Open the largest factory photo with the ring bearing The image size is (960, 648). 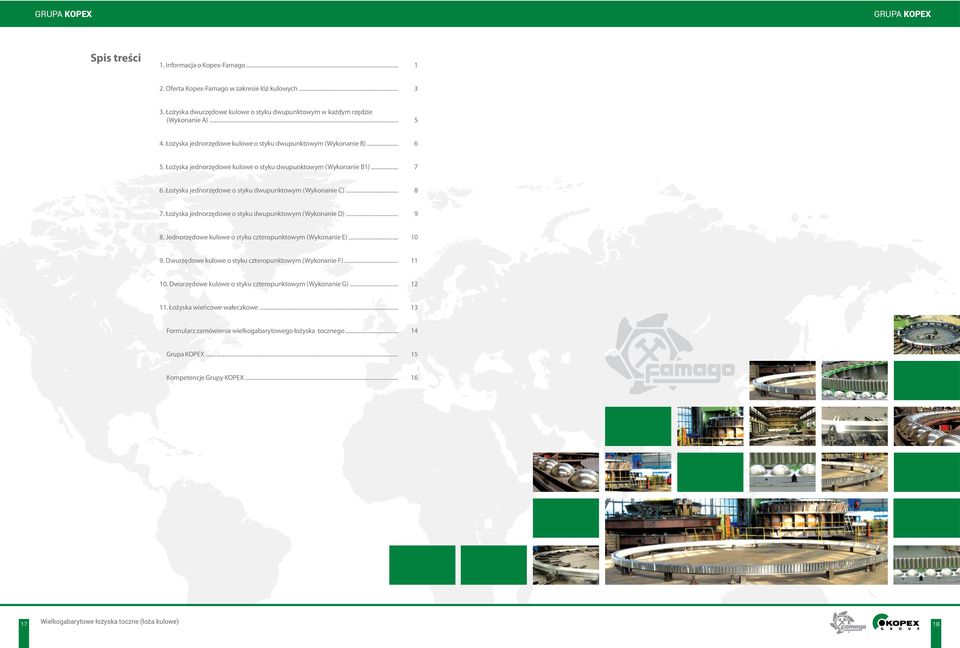(x=746, y=541)
